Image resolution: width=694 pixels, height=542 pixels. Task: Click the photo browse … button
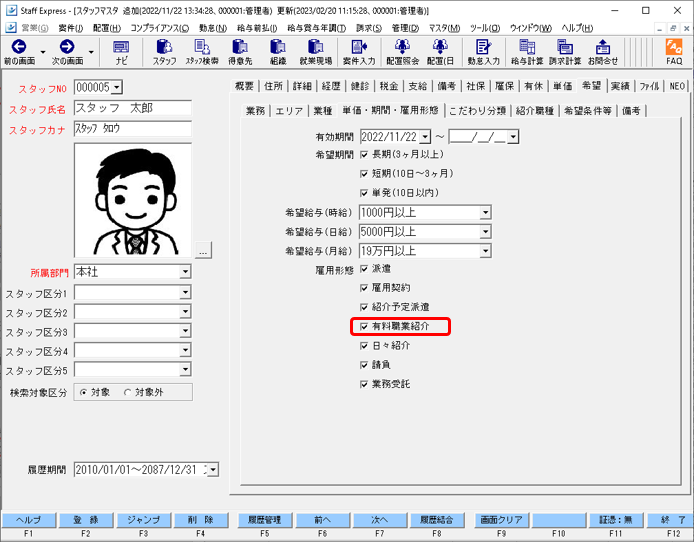coord(203,250)
